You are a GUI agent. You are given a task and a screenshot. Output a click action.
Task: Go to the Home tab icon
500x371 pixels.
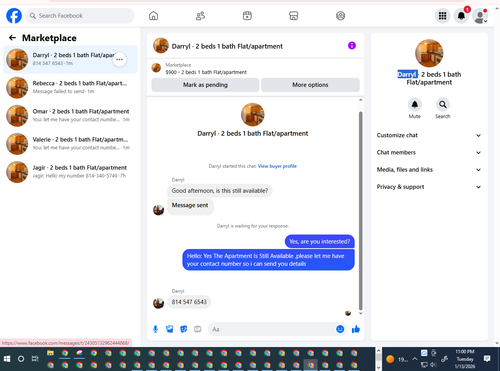click(153, 16)
